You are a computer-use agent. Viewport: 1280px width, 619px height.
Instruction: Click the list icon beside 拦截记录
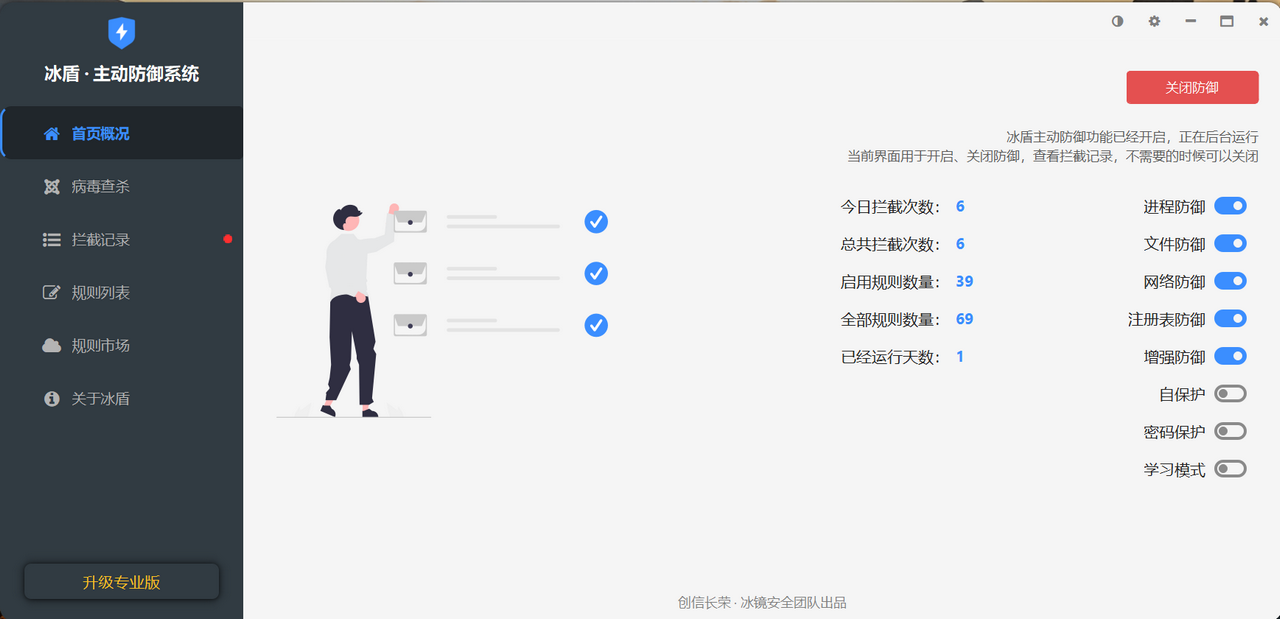point(51,240)
